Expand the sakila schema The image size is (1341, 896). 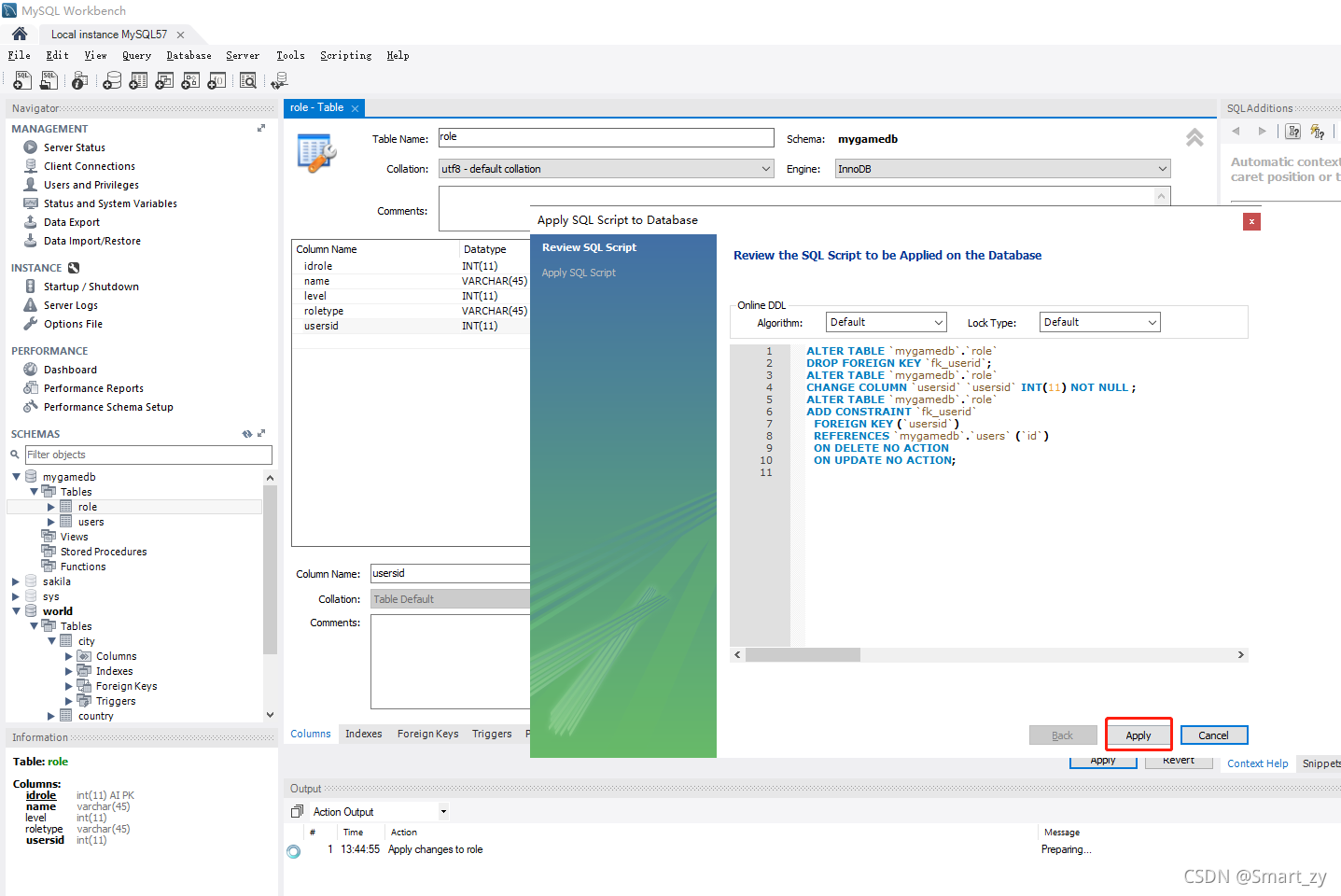point(16,581)
